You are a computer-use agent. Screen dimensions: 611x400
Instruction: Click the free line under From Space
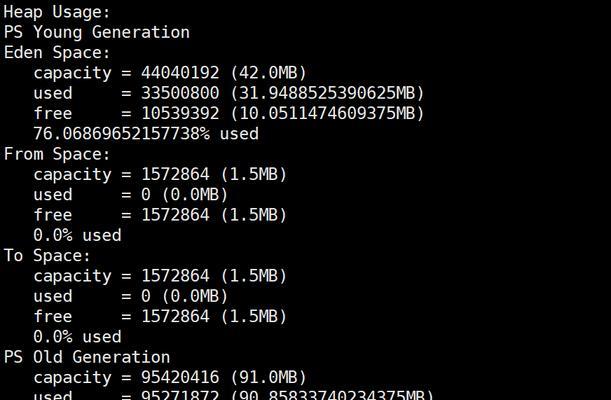click(x=160, y=215)
